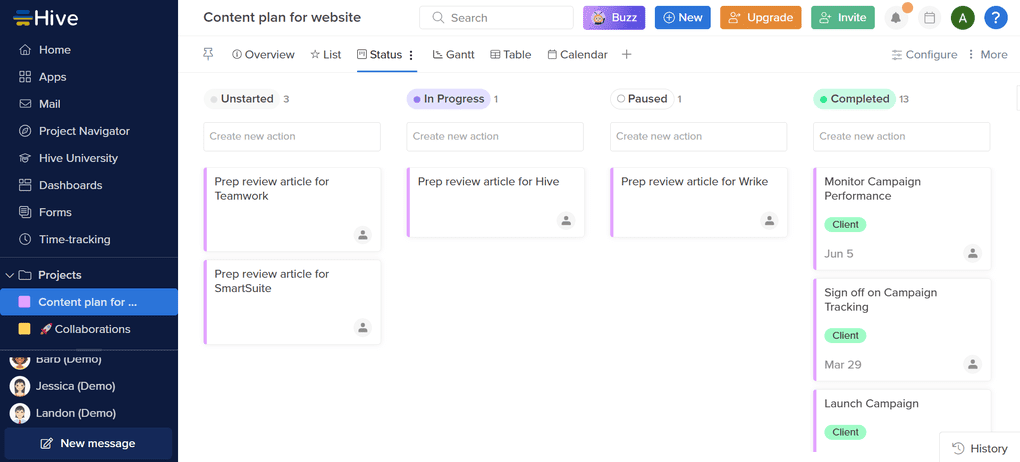Click Create new action under Unstarted

(x=292, y=137)
